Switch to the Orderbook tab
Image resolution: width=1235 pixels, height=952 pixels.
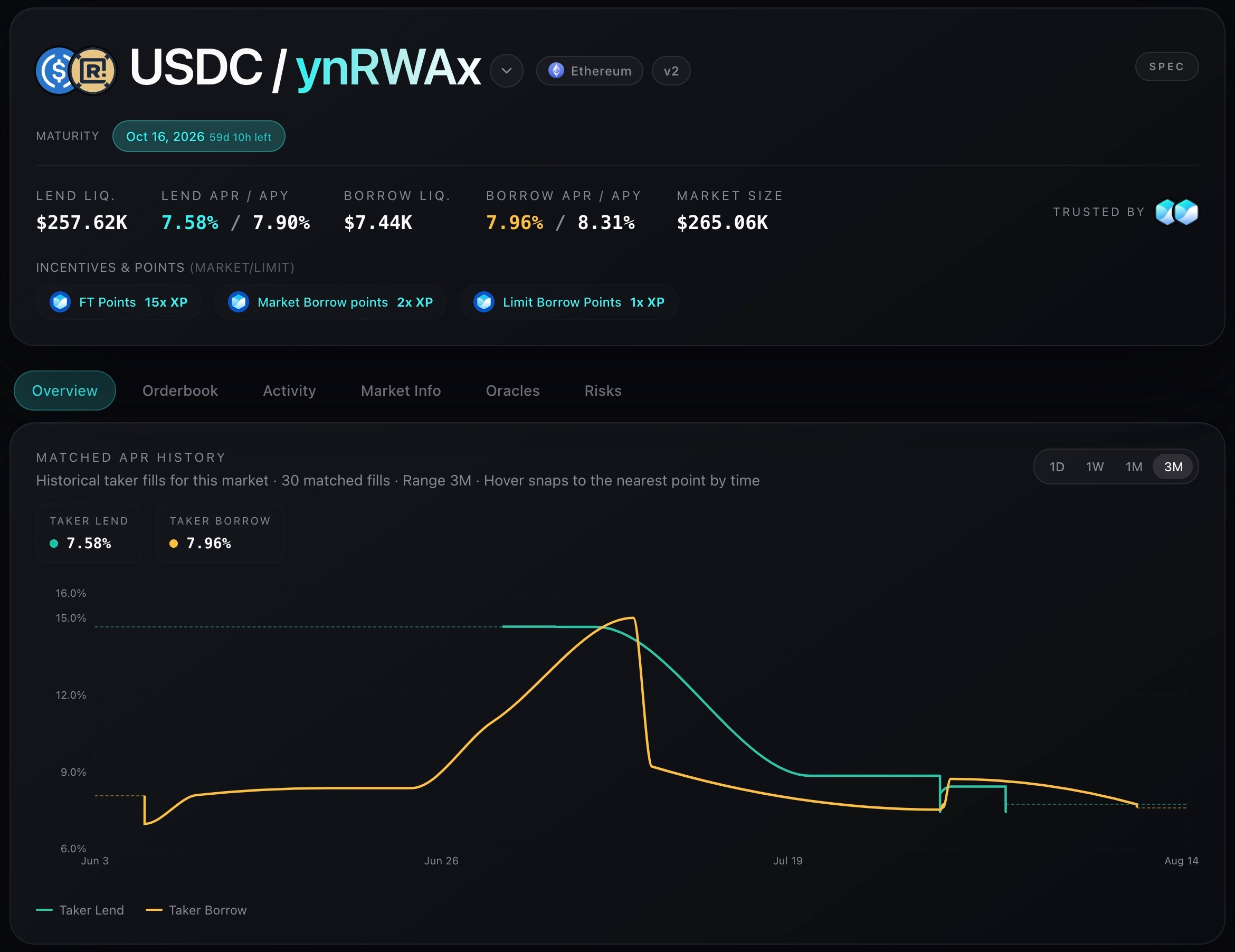(x=180, y=391)
